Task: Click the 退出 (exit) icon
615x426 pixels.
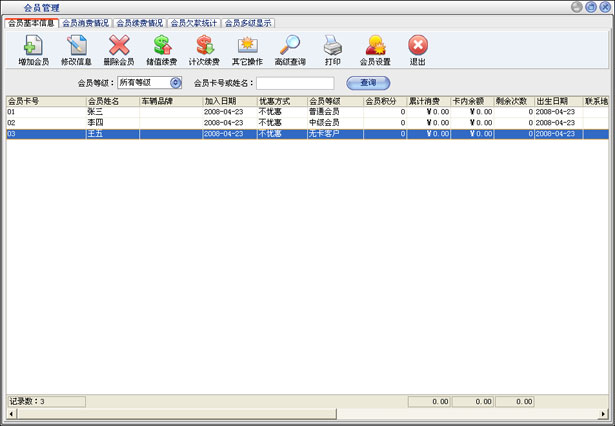Action: point(418,49)
